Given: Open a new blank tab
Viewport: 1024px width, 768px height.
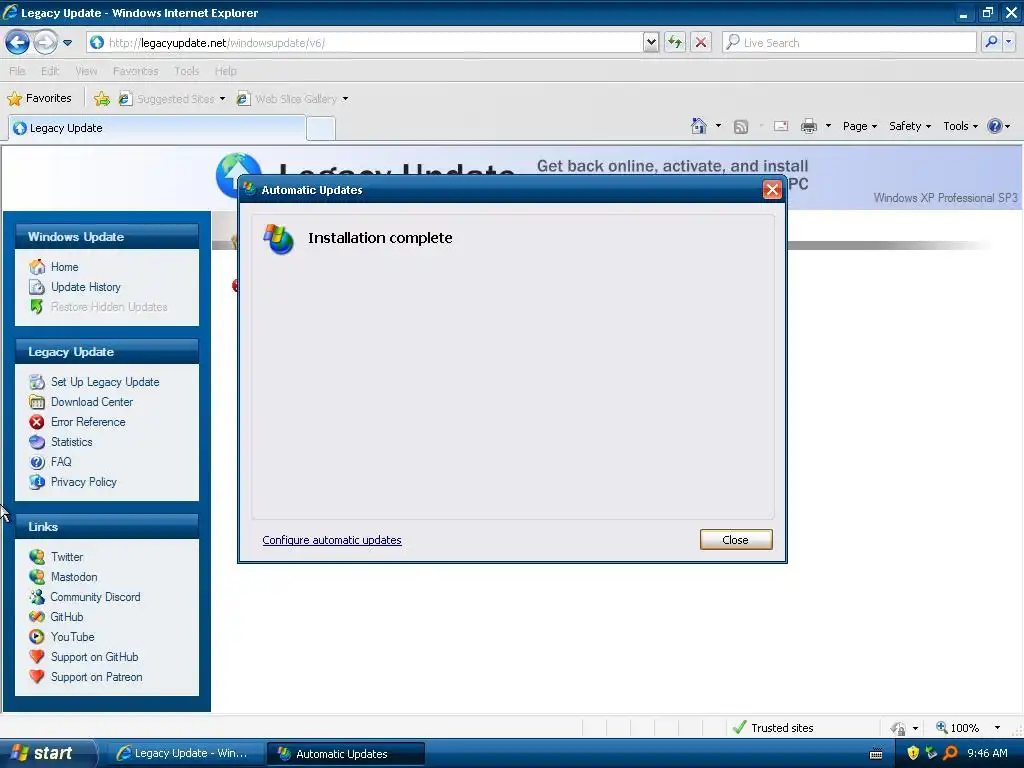Looking at the screenshot, I should 321,129.
